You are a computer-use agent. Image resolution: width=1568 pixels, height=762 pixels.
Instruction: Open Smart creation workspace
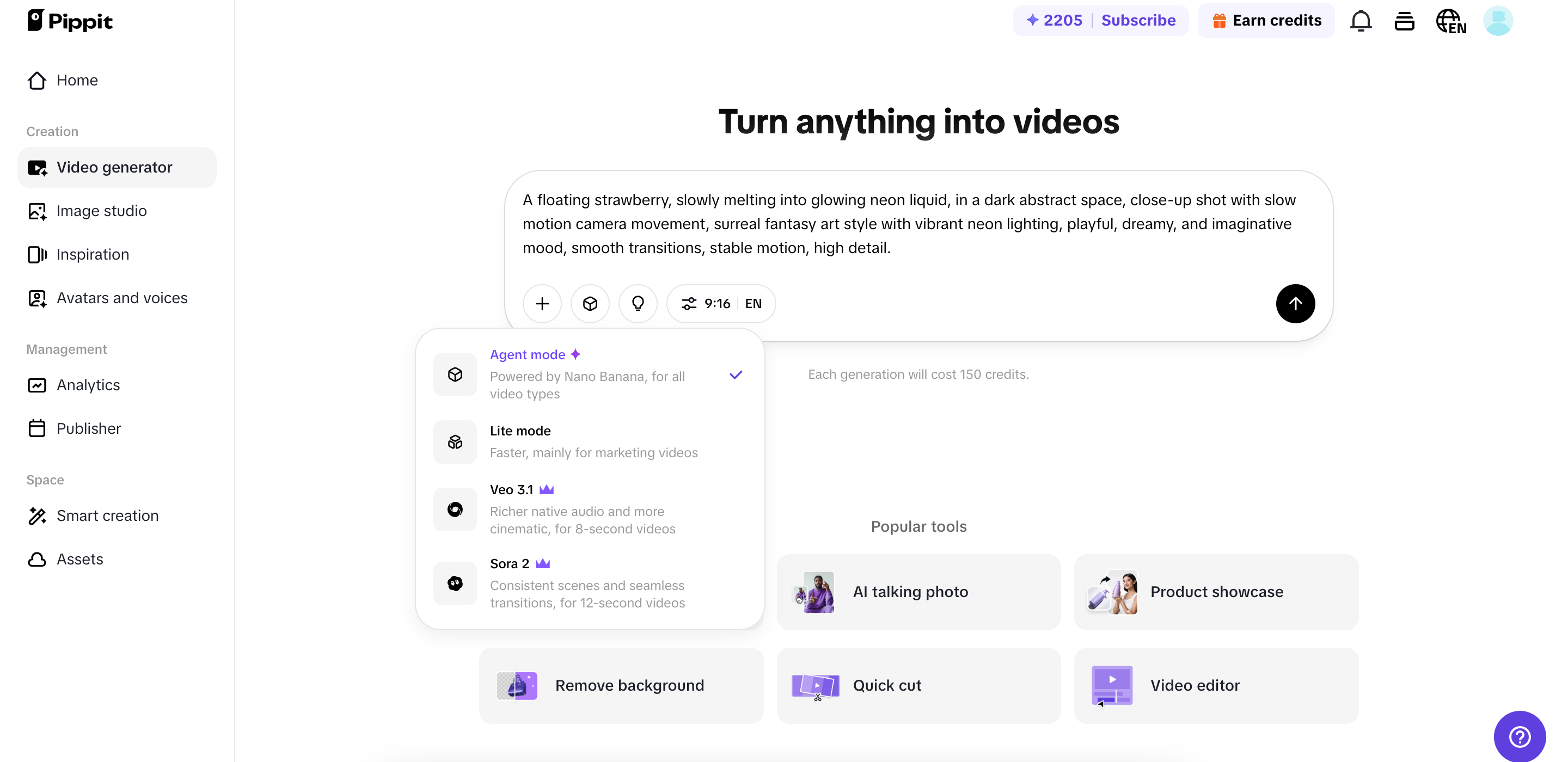(108, 515)
